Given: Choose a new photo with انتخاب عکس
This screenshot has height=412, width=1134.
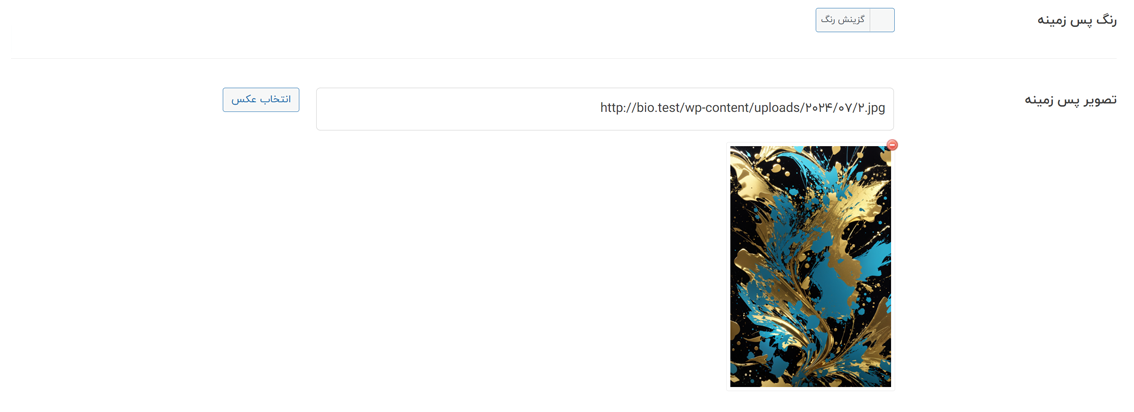Looking at the screenshot, I should (261, 100).
